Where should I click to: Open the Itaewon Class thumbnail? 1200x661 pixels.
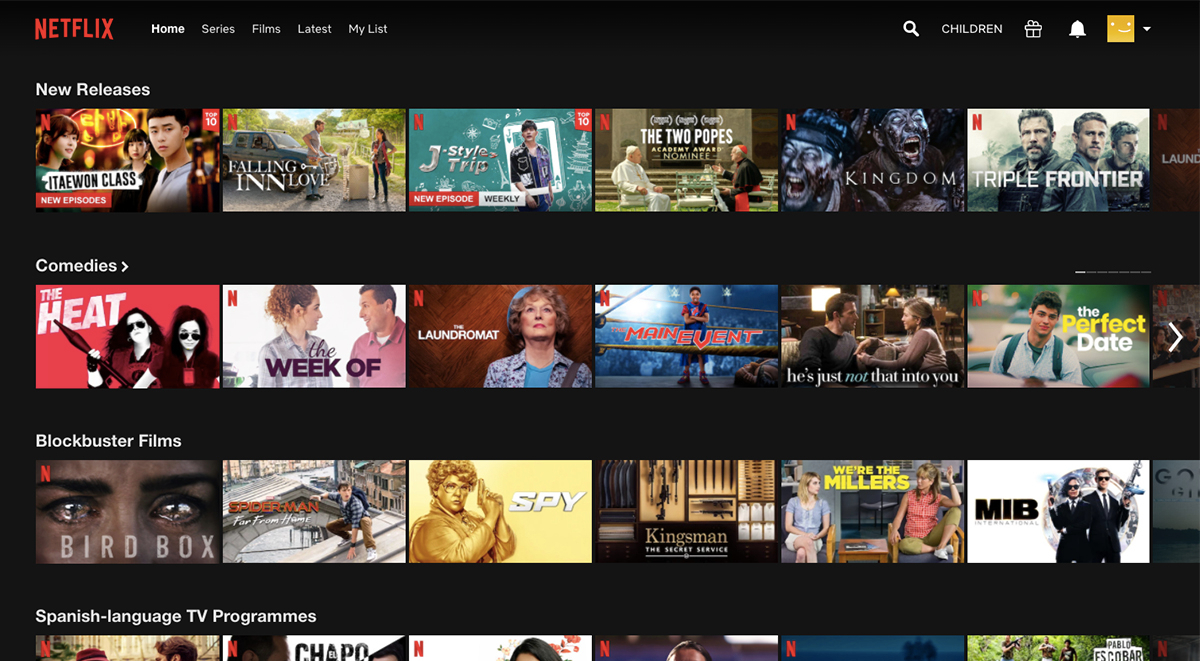click(127, 160)
